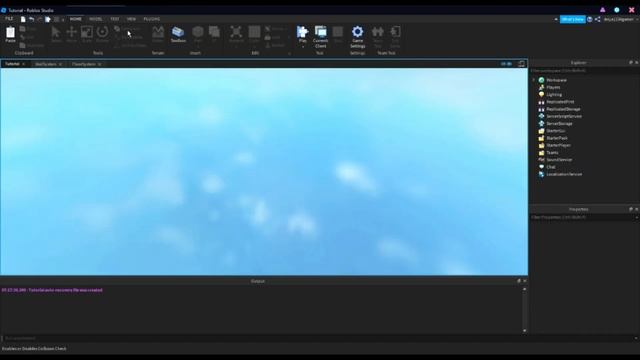The image size is (640, 360).
Task: Click the What's New button
Action: [572, 19]
